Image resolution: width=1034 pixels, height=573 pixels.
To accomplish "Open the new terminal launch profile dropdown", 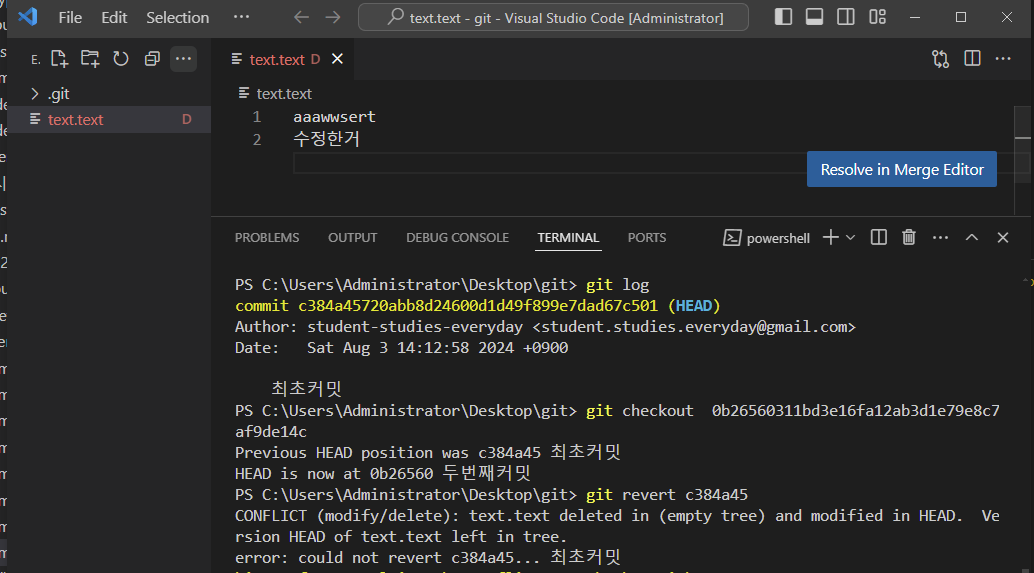I will click(x=851, y=238).
